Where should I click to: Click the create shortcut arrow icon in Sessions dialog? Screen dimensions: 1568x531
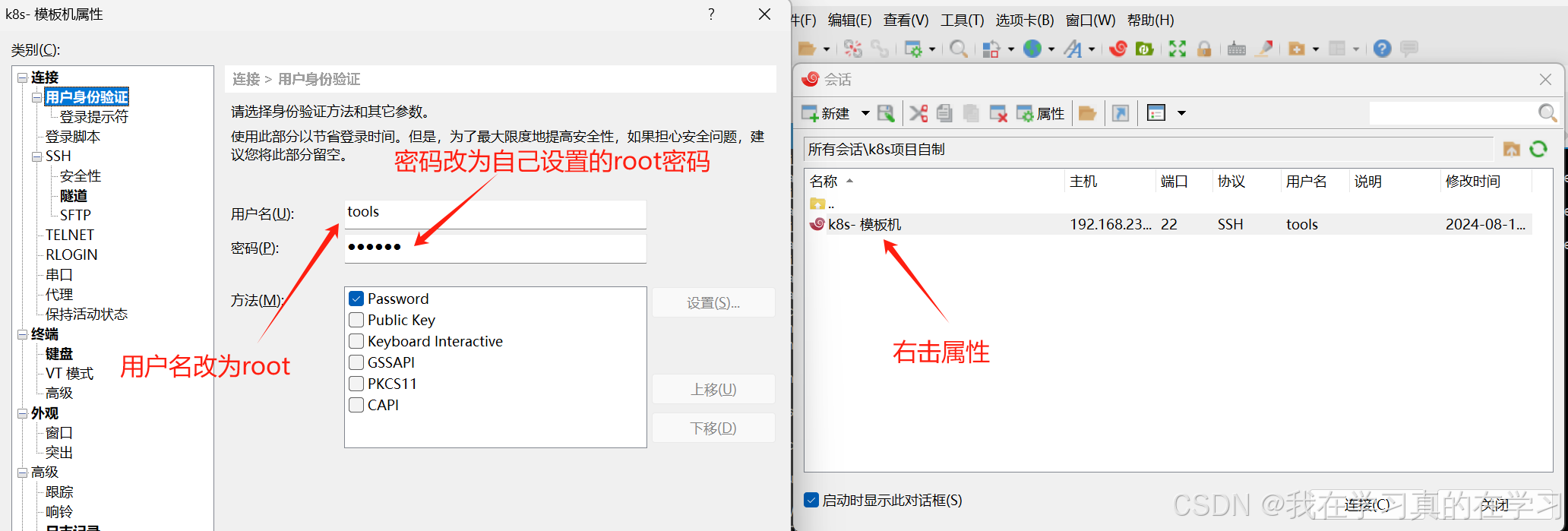(1121, 113)
